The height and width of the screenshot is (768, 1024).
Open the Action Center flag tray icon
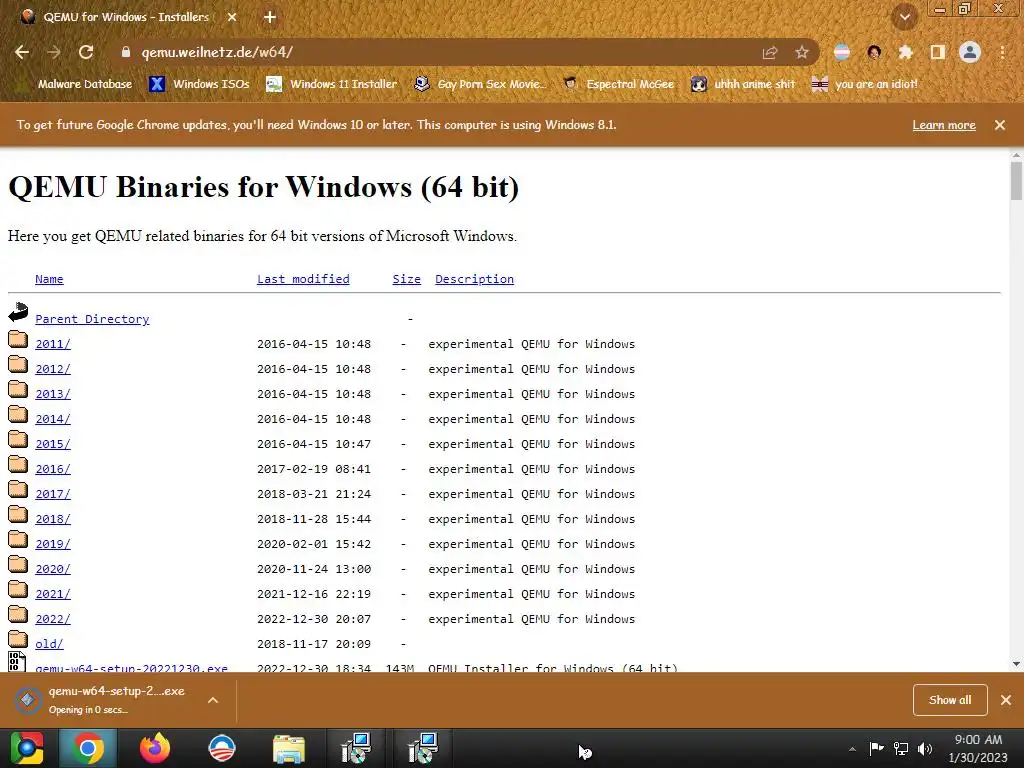[876, 749]
